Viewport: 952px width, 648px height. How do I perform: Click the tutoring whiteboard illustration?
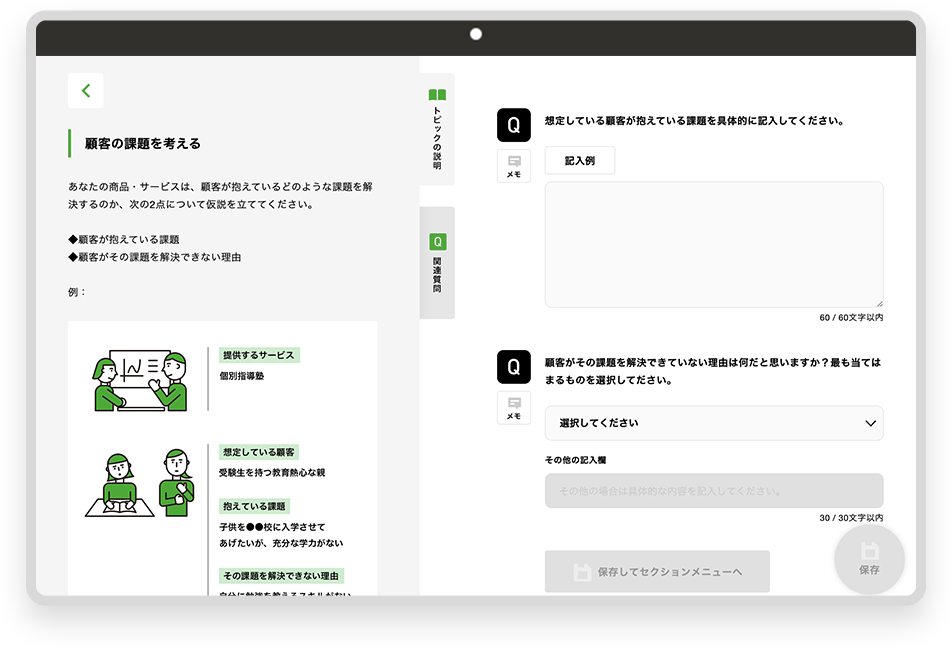point(140,381)
